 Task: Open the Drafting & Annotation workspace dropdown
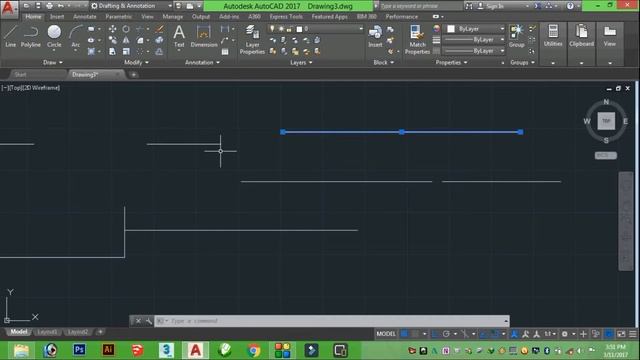(132, 6)
